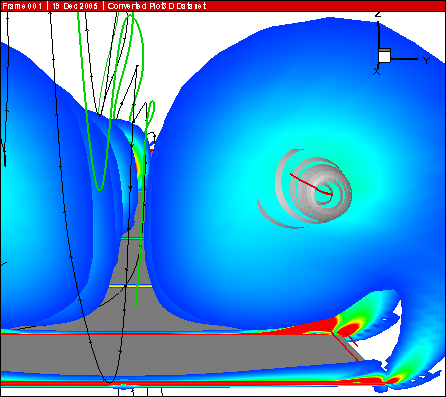
Task: Select the 19 Dec 2005 date text
Action: click(75, 6)
